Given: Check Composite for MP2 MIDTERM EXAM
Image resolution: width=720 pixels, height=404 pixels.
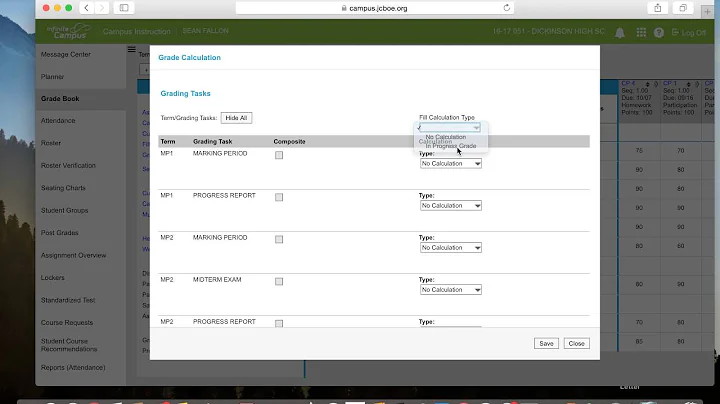Looking at the screenshot, I should coord(279,281).
